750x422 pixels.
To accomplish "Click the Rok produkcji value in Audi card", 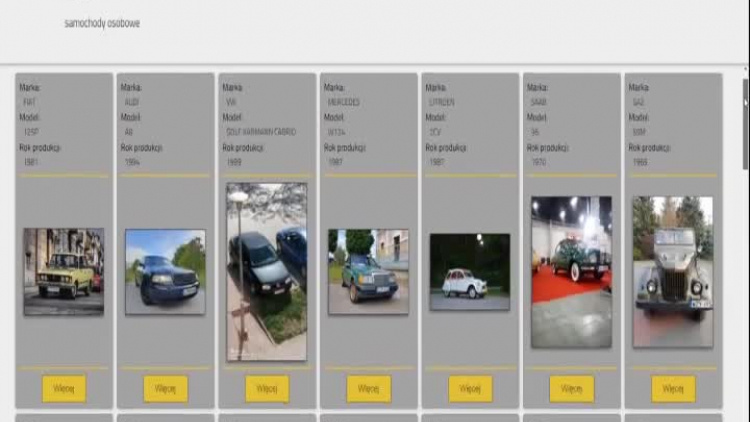I will pos(132,162).
